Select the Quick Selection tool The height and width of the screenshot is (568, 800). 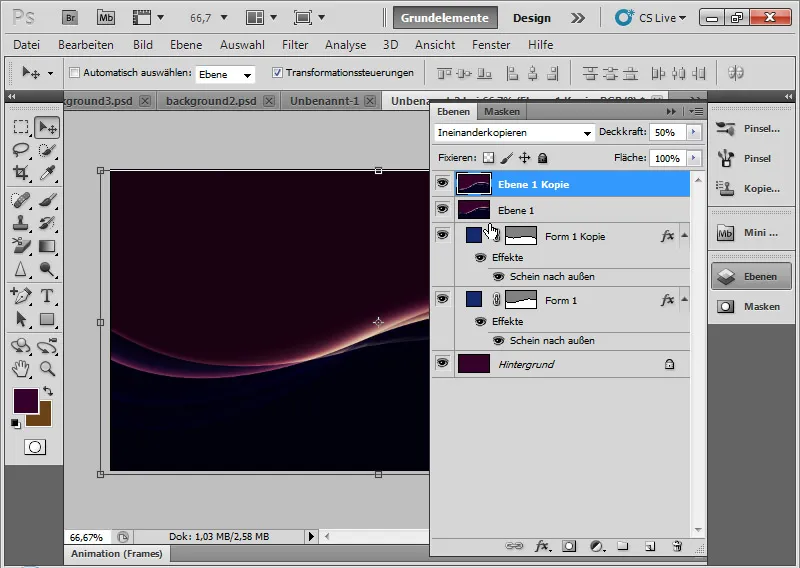[x=47, y=150]
